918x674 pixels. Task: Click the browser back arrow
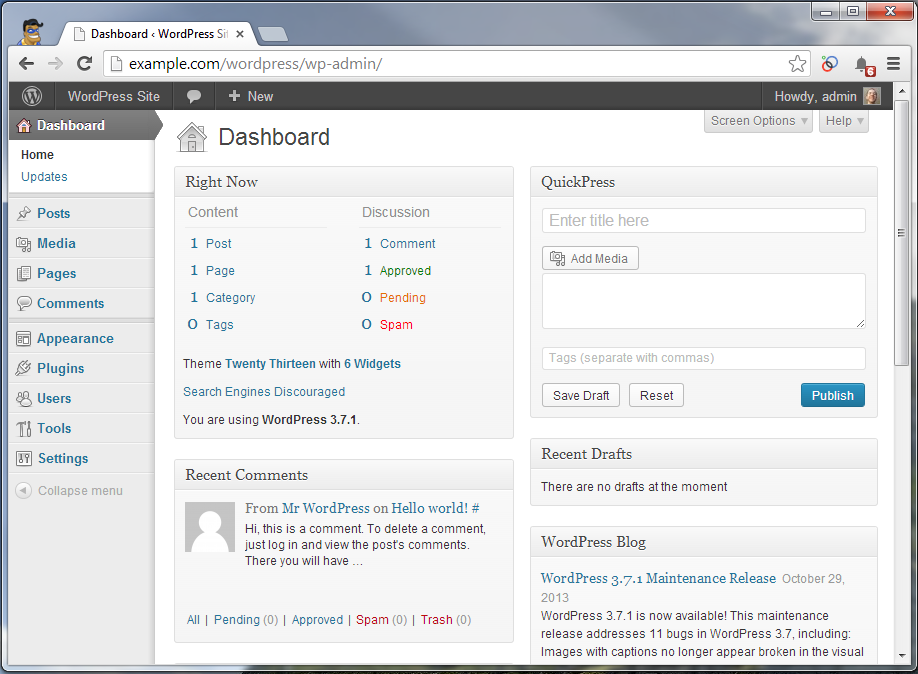pyautogui.click(x=26, y=63)
